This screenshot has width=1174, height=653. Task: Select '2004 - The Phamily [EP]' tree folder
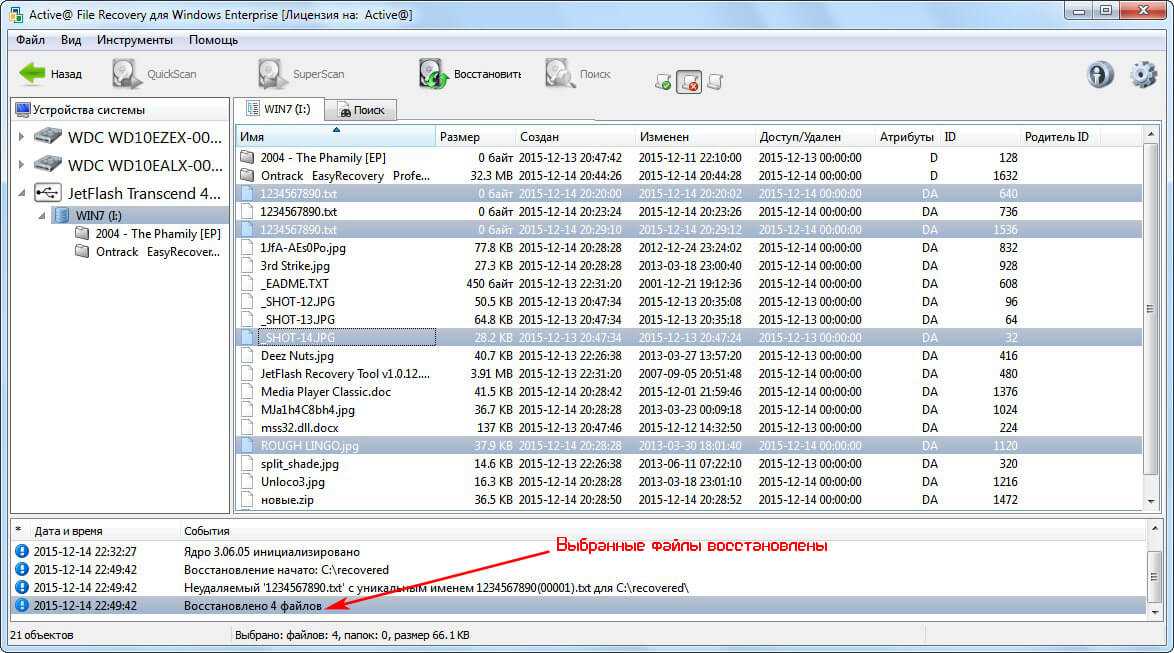click(x=148, y=234)
